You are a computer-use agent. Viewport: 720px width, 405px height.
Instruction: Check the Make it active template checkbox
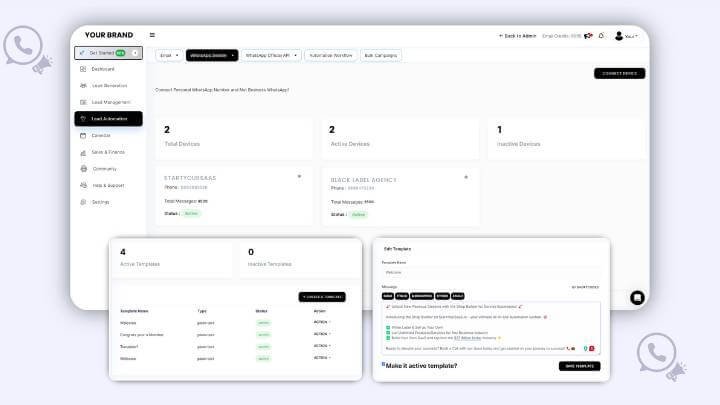pos(384,364)
